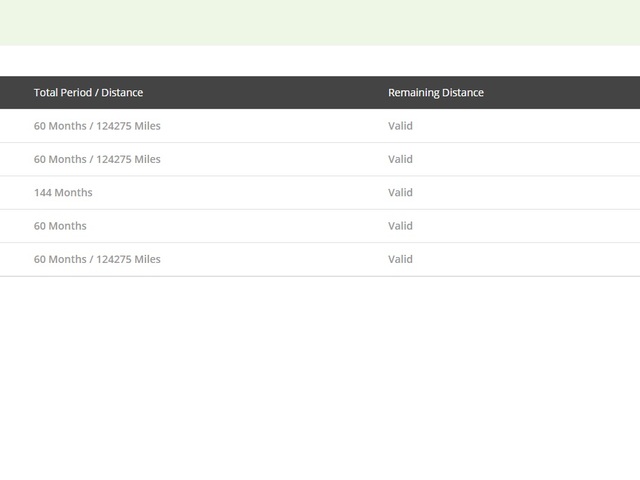Select the "144 Months" period cell
The height and width of the screenshot is (480, 640).
(63, 193)
